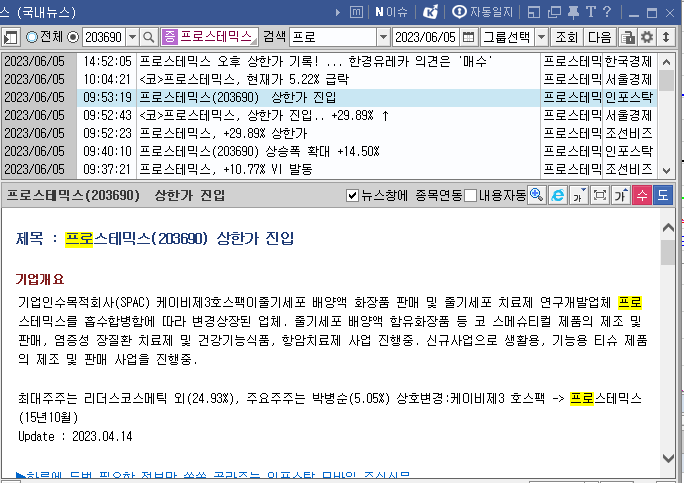Viewport: 684px width, 483px height.
Task: Click the fit-to-window frame icon
Action: tap(600, 195)
